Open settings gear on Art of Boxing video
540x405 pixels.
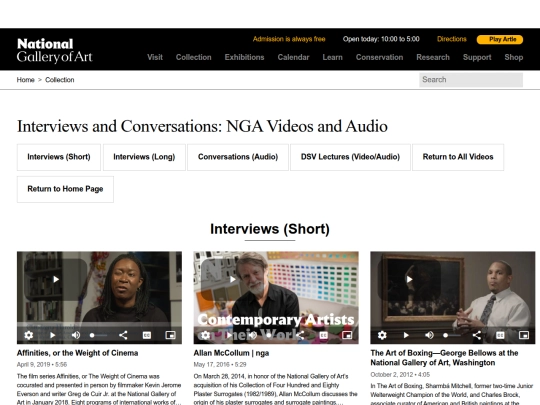(x=382, y=335)
